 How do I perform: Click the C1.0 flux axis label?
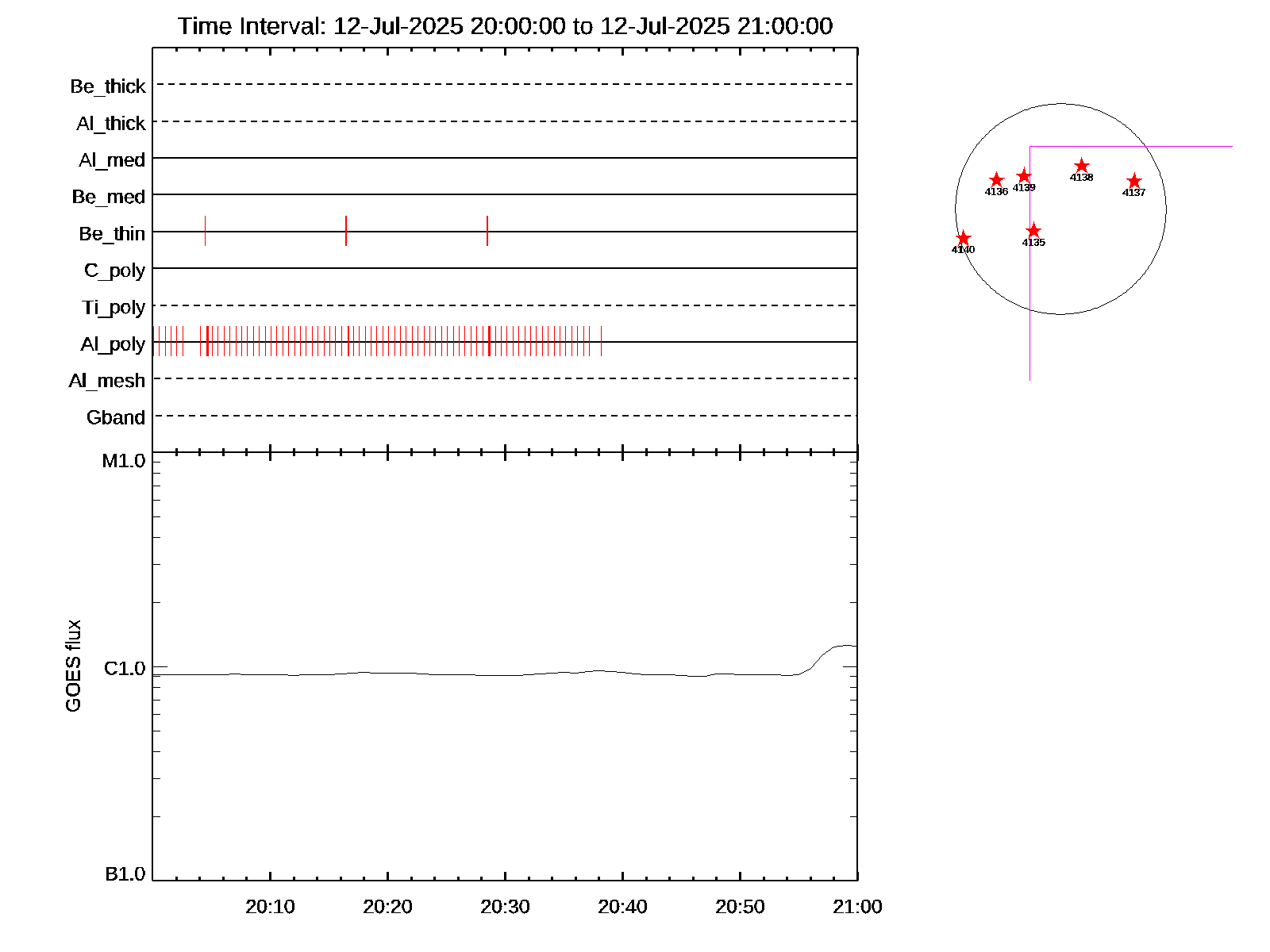[125, 669]
